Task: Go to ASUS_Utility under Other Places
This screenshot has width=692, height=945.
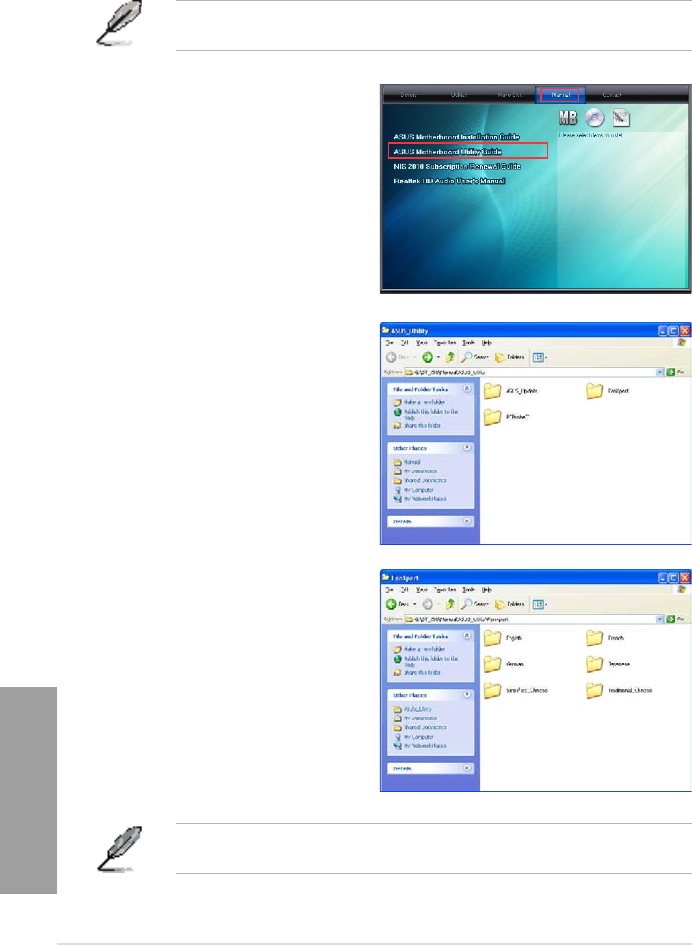Action: pos(412,709)
